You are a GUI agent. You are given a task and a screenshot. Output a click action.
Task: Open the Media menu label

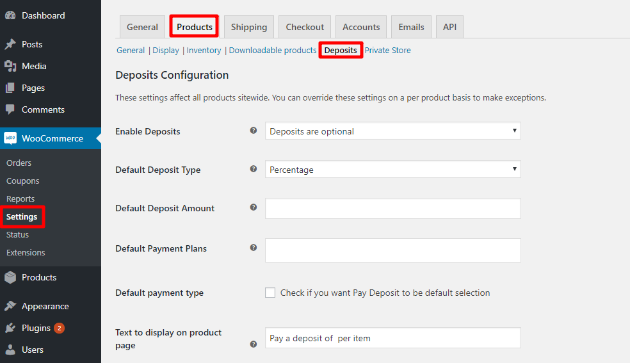34,66
